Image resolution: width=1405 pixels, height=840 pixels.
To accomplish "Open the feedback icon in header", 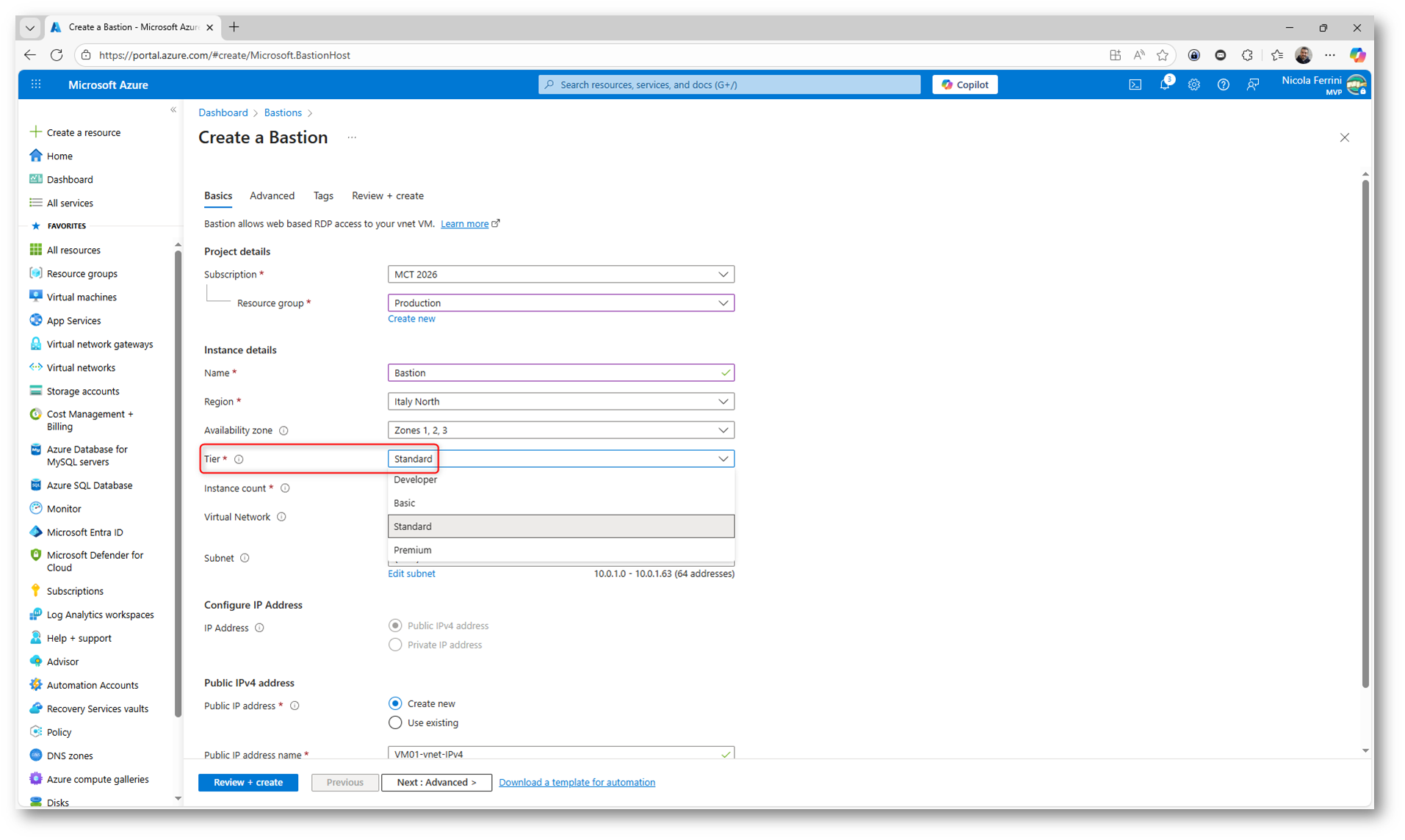I will point(1252,84).
